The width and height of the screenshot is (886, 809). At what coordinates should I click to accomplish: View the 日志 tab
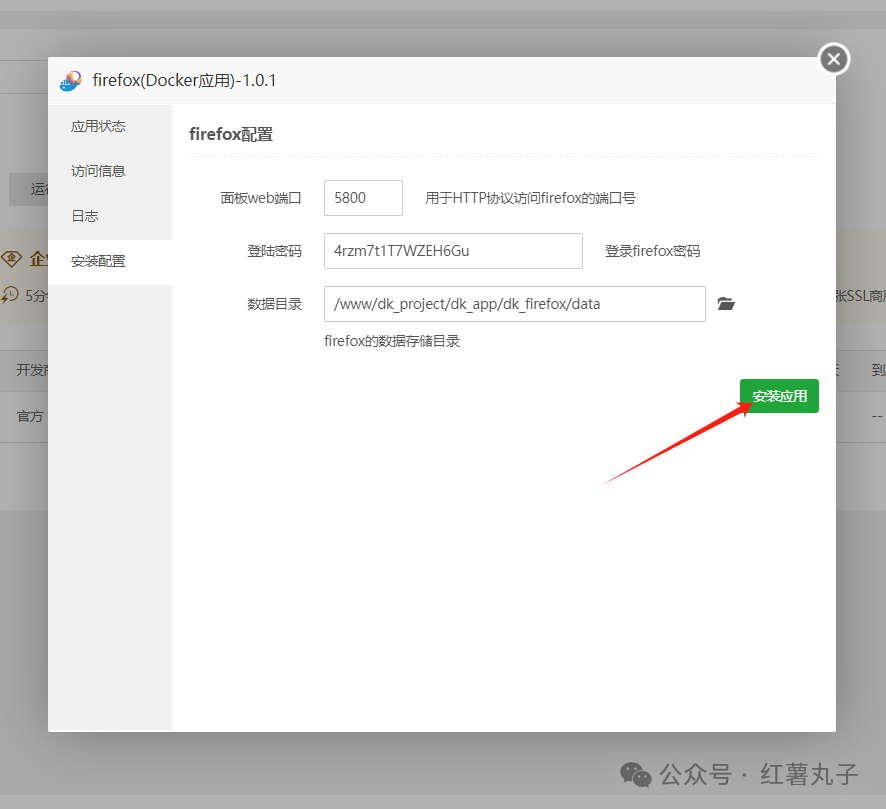click(85, 216)
